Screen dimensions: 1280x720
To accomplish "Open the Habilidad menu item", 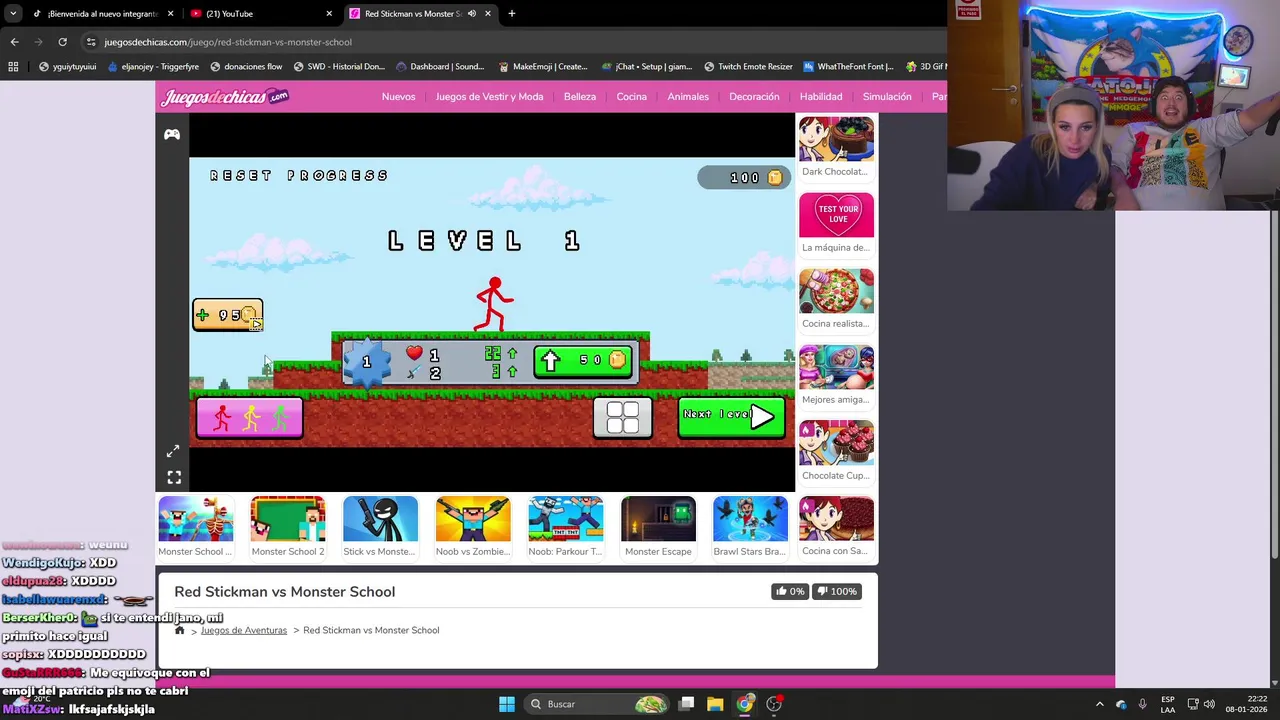I will [x=821, y=97].
